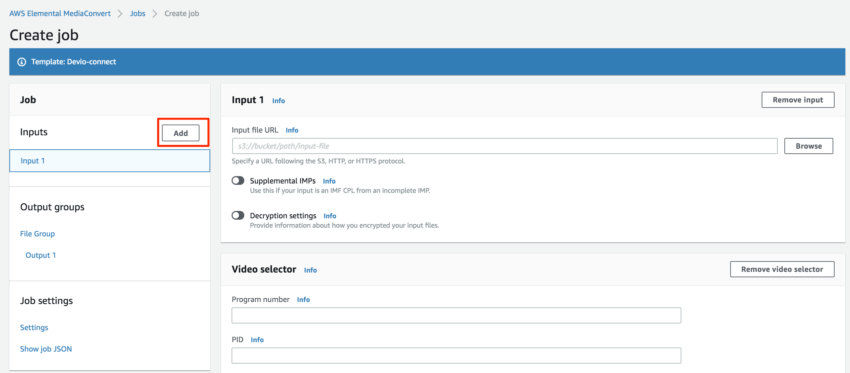
Task: Turn on Decryption settings toggle
Action: 238,216
